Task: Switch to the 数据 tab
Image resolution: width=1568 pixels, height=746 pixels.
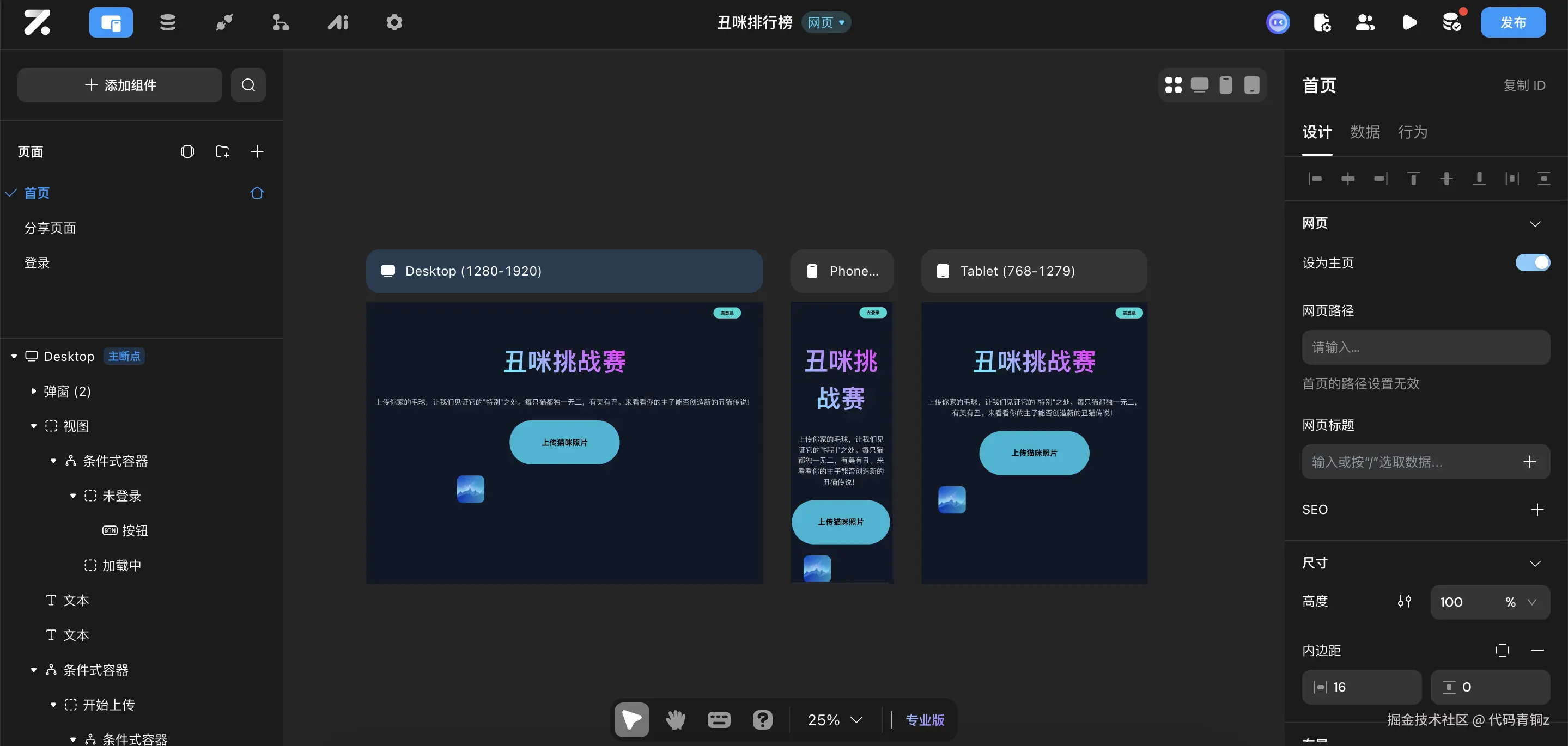Action: tap(1365, 132)
